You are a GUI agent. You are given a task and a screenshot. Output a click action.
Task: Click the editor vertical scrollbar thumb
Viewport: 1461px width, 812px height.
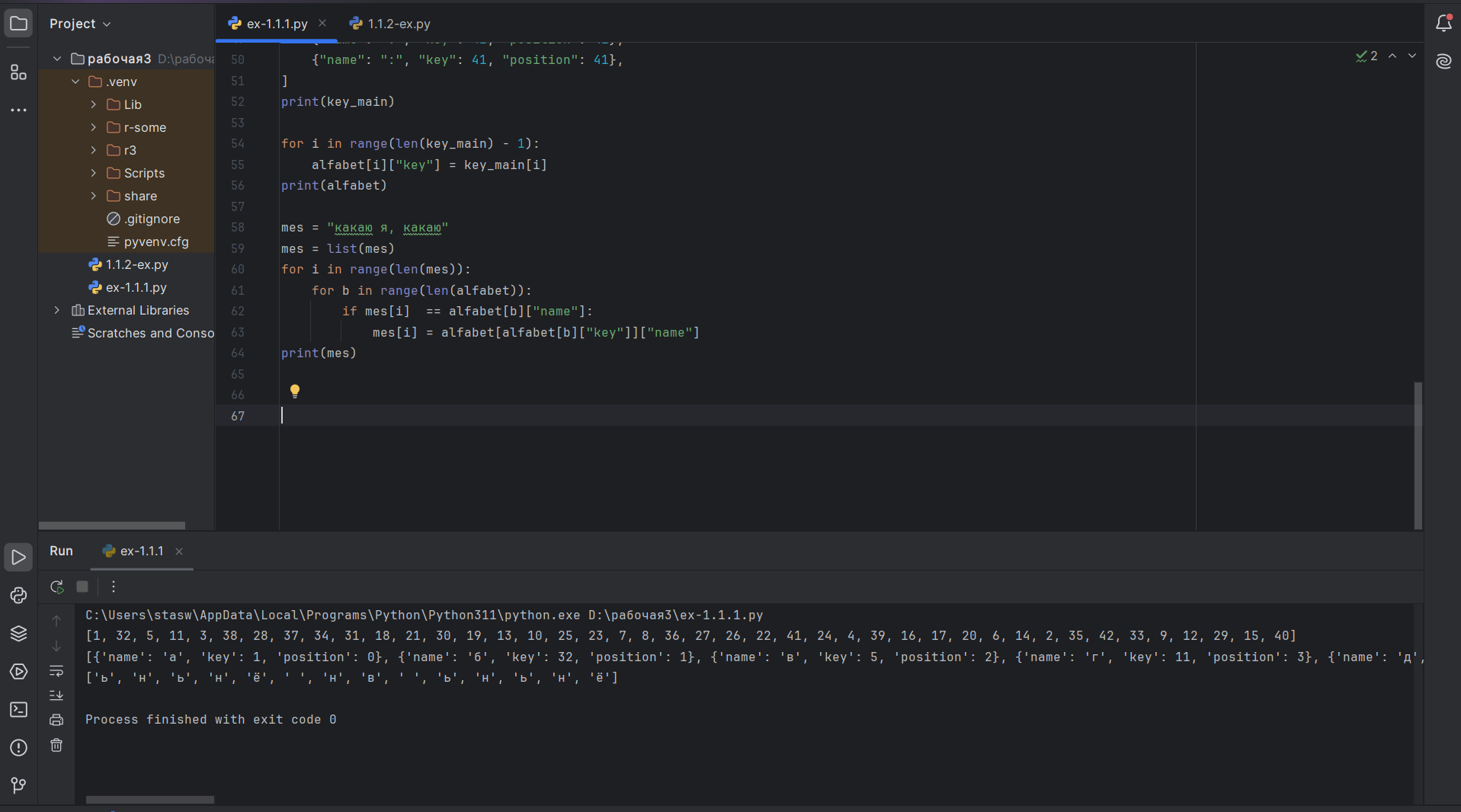[1418, 455]
